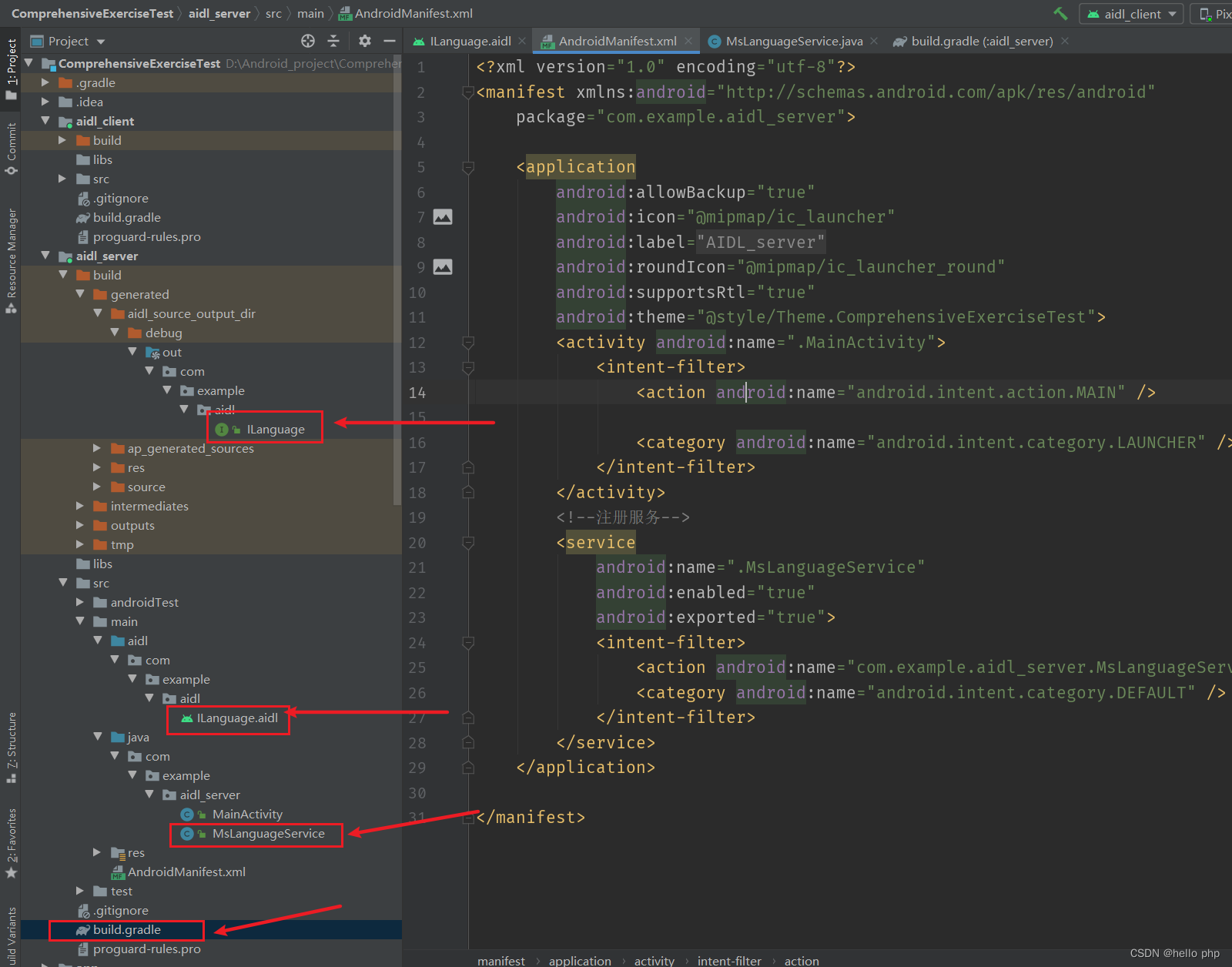This screenshot has width=1232, height=967.
Task: Click on the MsLanguageService name attribute text
Action: pos(826,567)
